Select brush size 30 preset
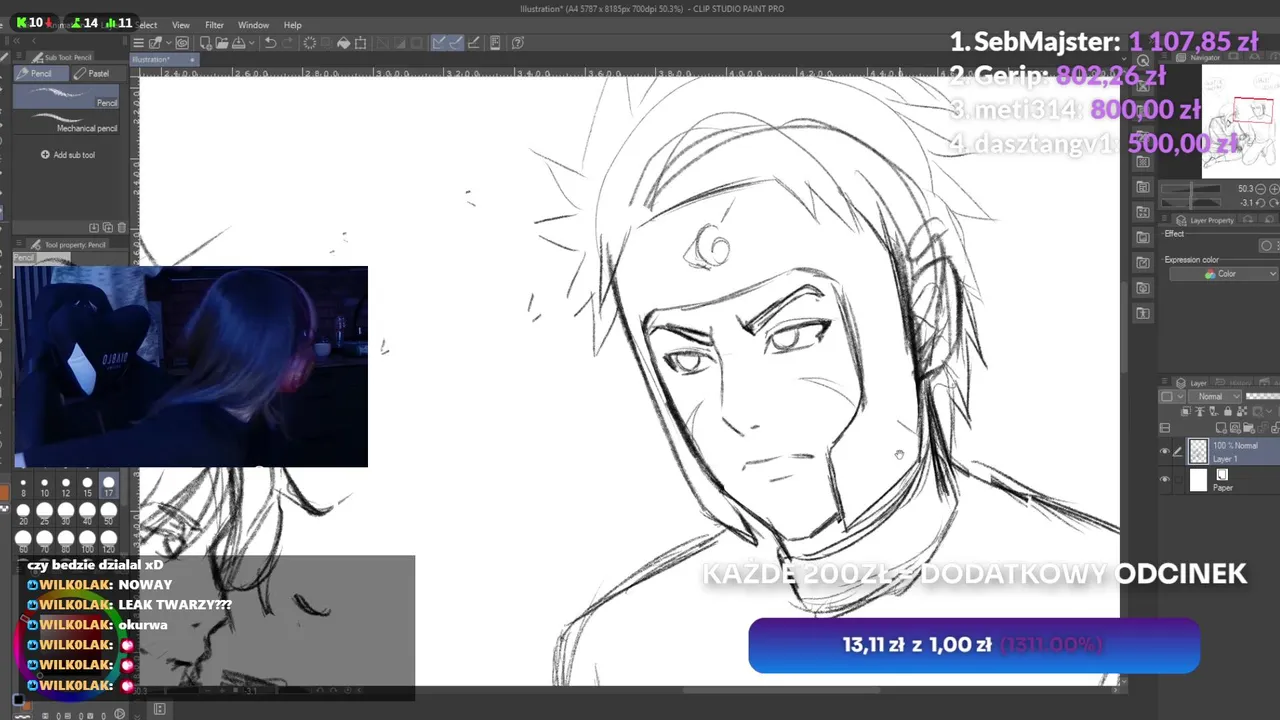Viewport: 1280px width, 720px height. point(65,514)
